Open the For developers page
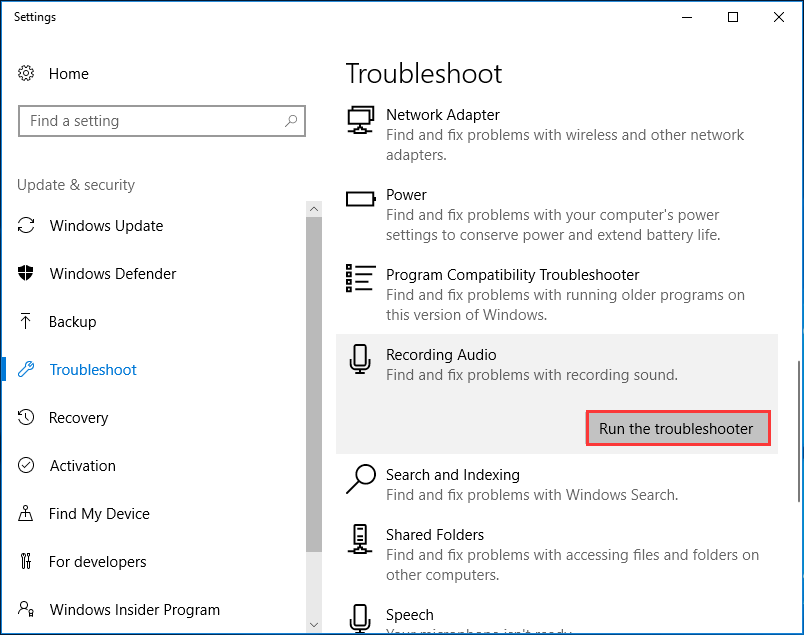This screenshot has width=804, height=635. [x=93, y=561]
